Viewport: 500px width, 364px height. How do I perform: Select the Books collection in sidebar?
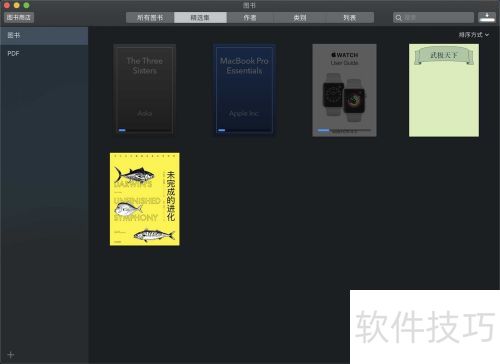pos(44,35)
